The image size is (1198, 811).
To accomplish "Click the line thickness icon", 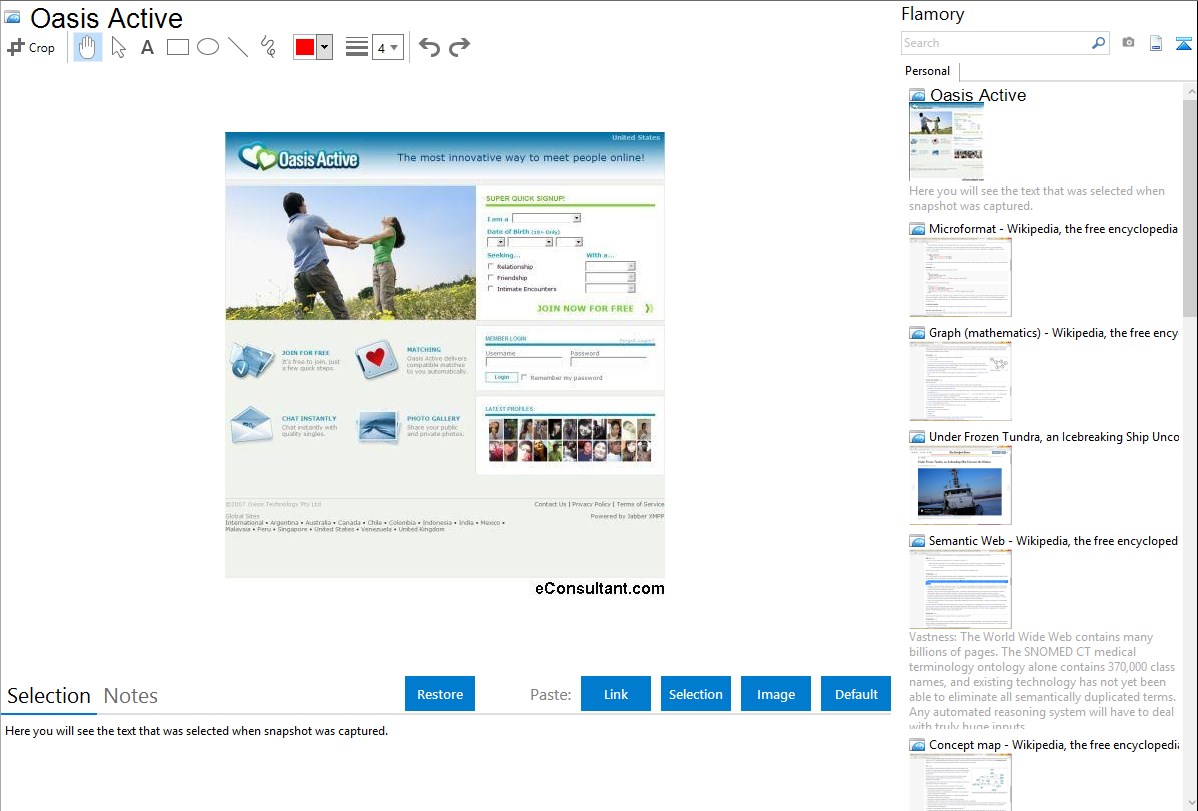I will [357, 47].
